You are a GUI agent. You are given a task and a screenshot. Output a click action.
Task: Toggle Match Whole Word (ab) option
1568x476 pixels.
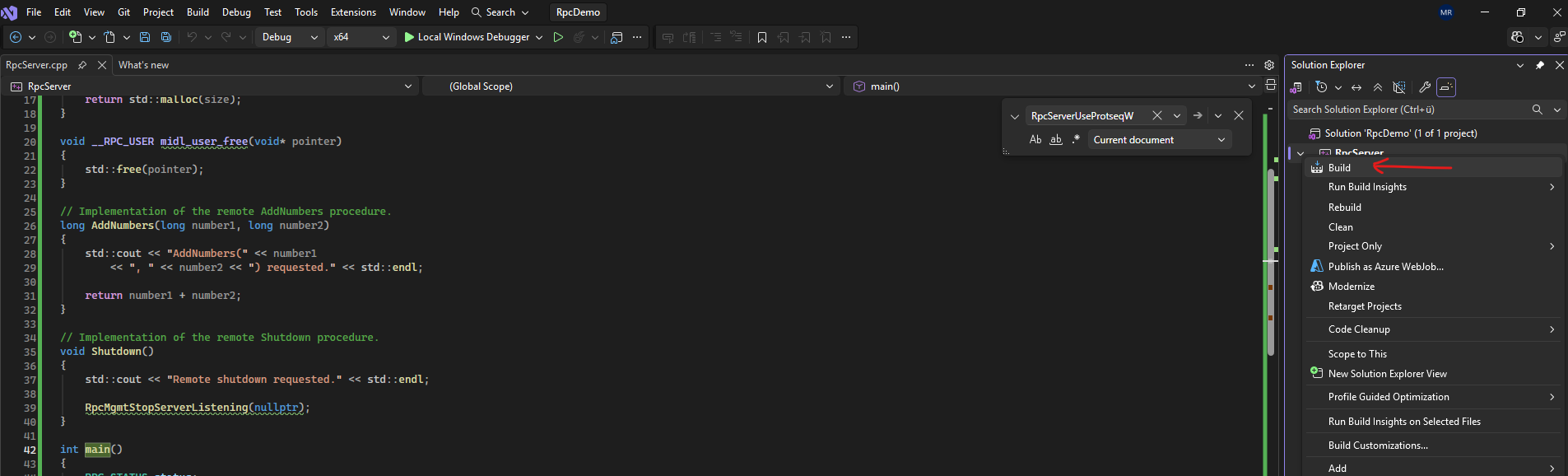1056,140
